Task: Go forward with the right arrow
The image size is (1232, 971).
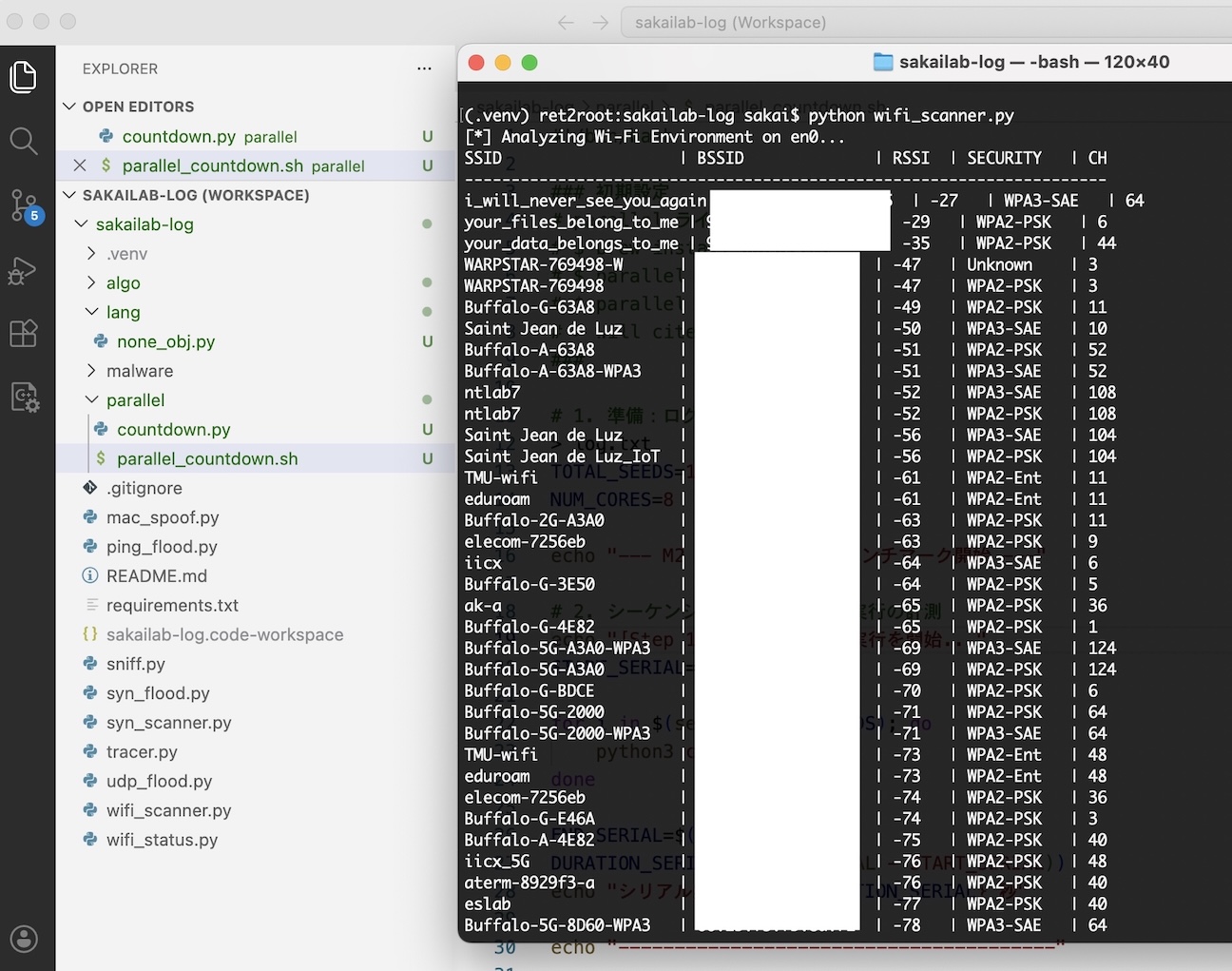Action: [600, 22]
